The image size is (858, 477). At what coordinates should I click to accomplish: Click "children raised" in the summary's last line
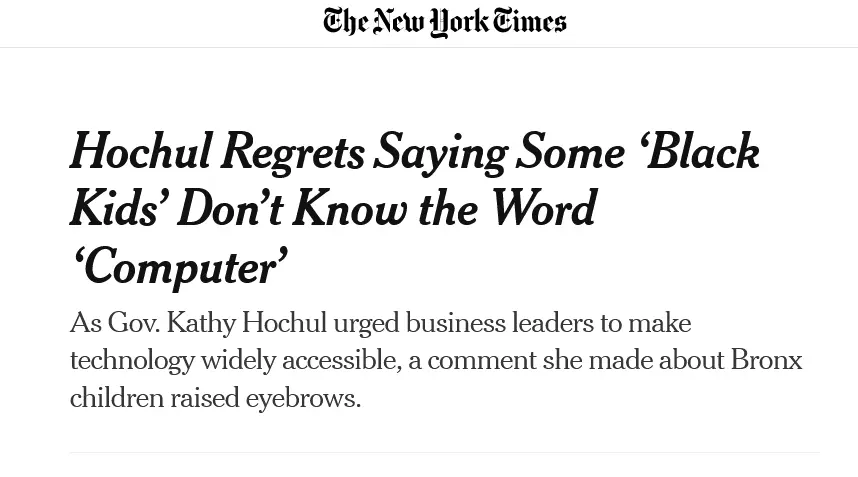coord(155,398)
